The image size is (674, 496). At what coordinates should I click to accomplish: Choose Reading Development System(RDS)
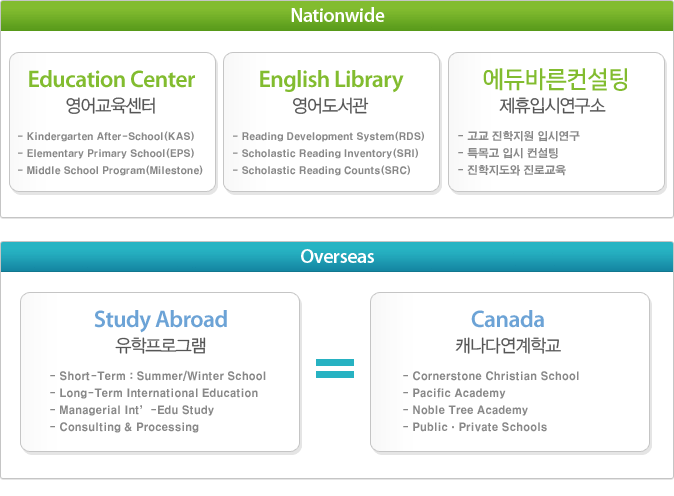[333, 136]
